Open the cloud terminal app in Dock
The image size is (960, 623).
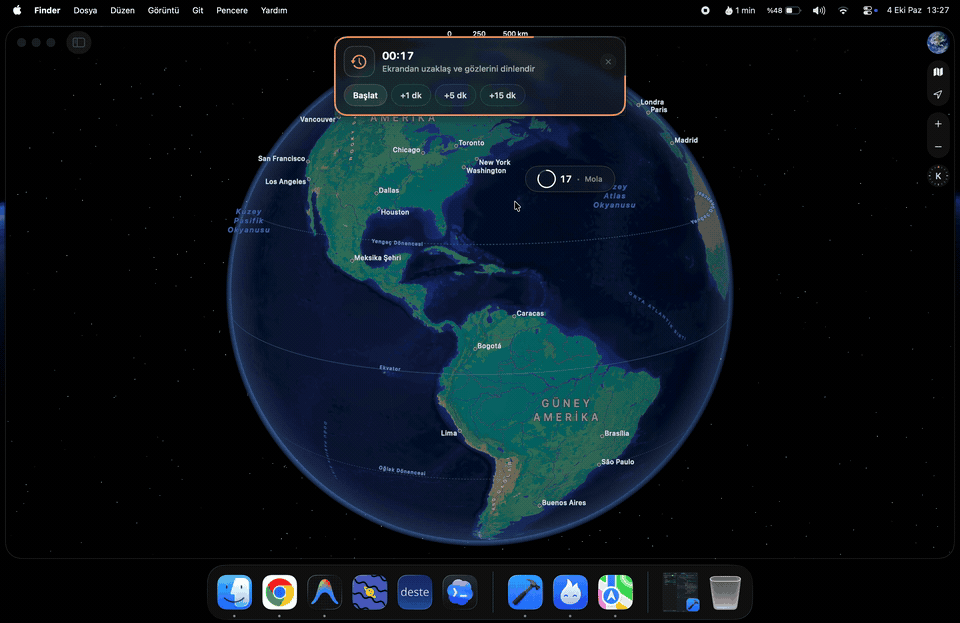coord(460,592)
